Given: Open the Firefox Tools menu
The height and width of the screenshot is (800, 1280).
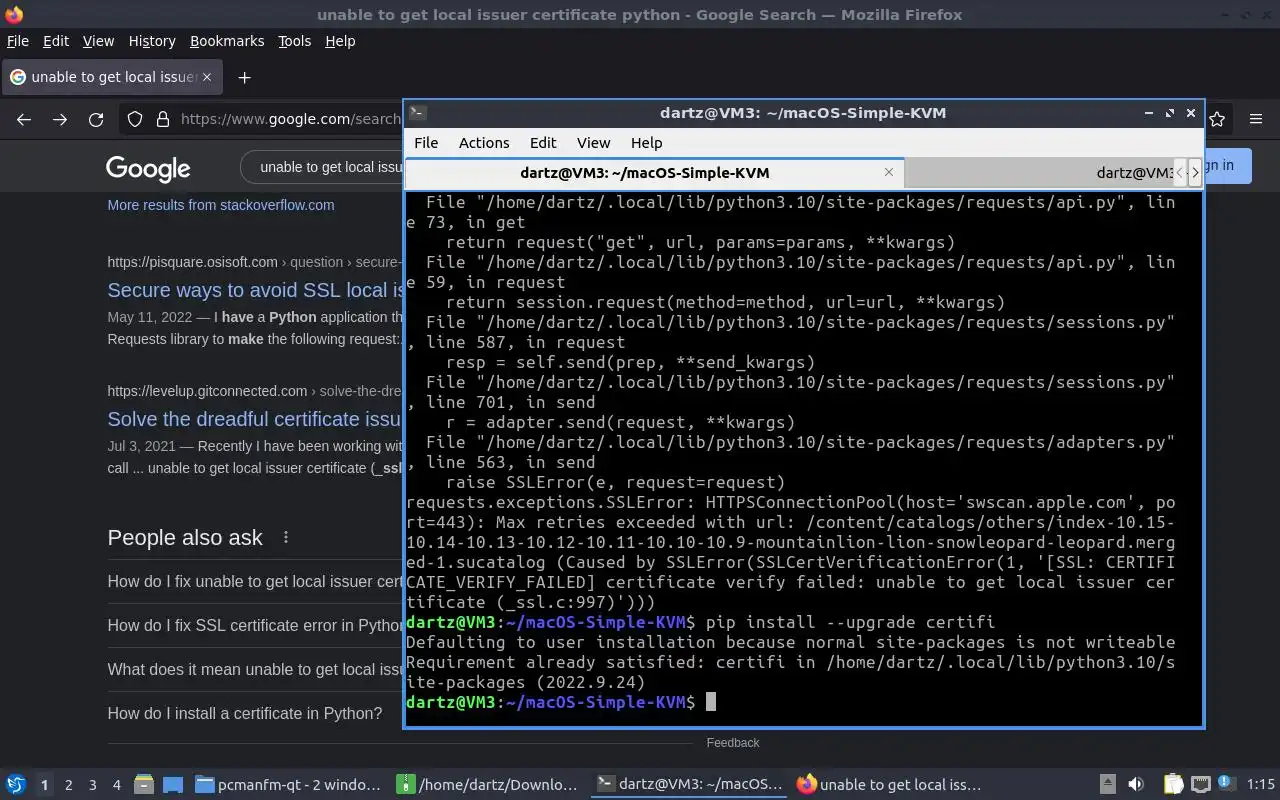Looking at the screenshot, I should 294,41.
